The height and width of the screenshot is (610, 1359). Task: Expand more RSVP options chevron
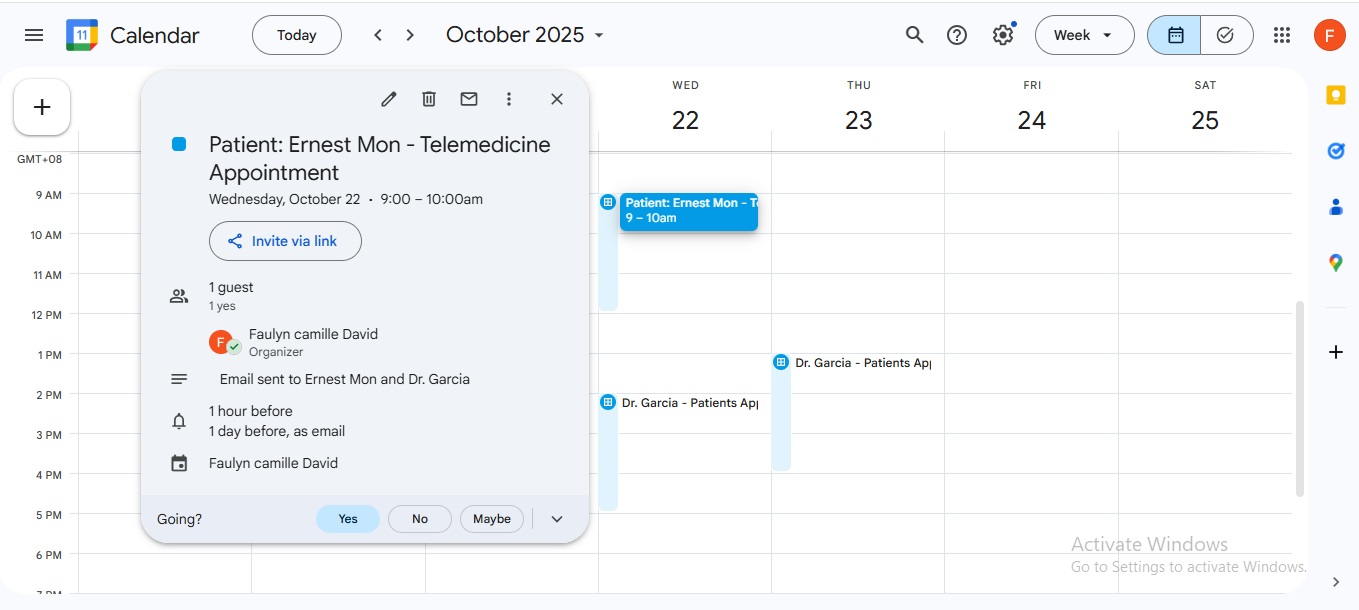tap(557, 519)
